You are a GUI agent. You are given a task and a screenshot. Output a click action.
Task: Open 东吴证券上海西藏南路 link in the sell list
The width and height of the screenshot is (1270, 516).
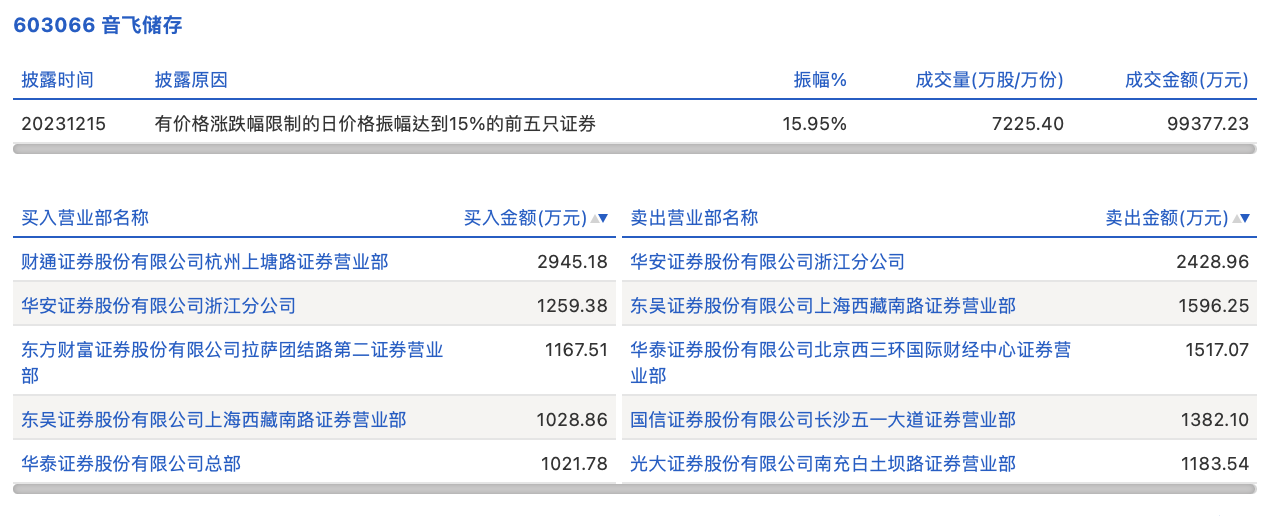click(822, 306)
